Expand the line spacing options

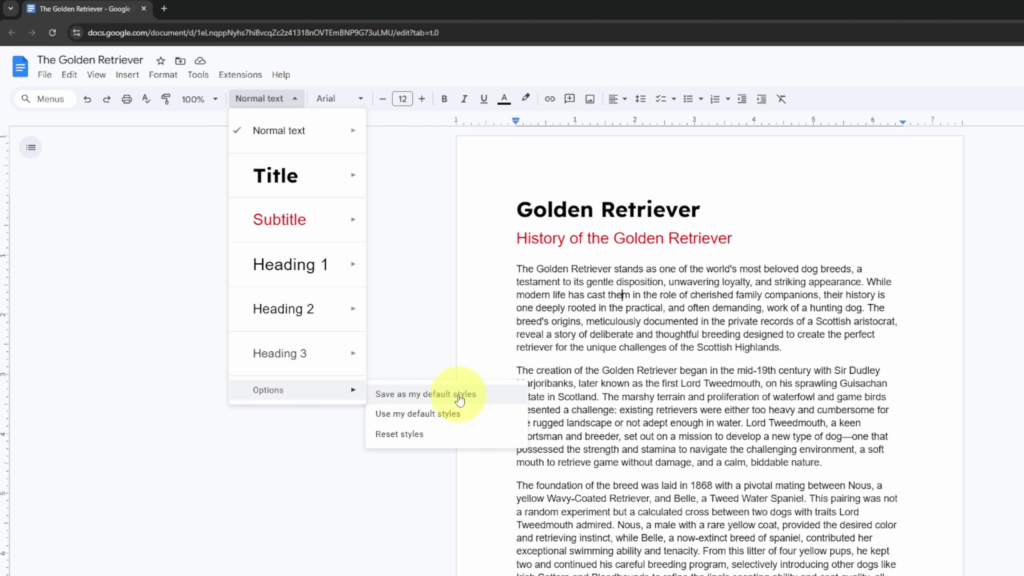(641, 98)
